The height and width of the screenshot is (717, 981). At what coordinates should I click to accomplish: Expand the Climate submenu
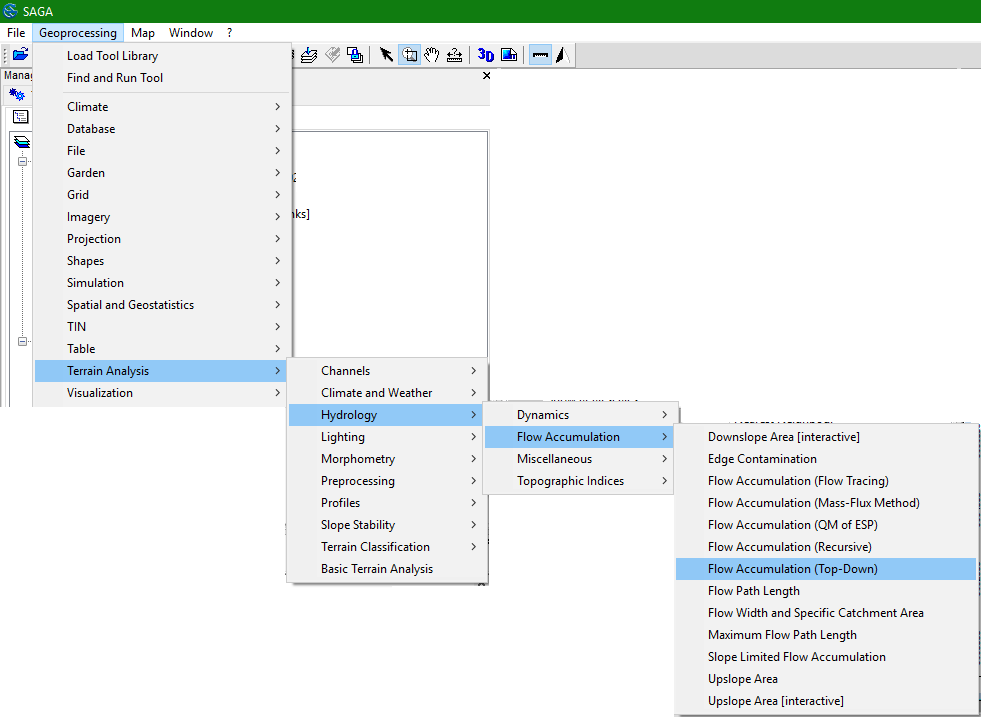(163, 107)
